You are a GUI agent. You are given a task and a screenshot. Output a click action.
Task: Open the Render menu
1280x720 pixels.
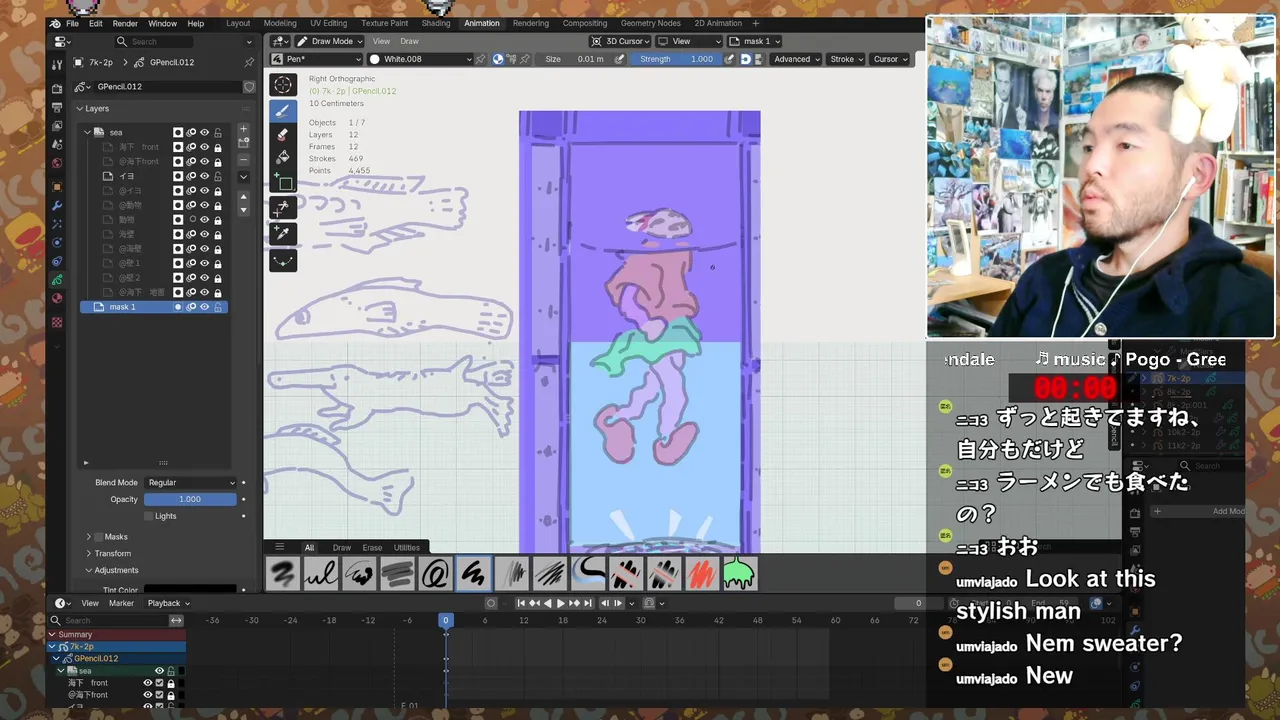(x=125, y=23)
